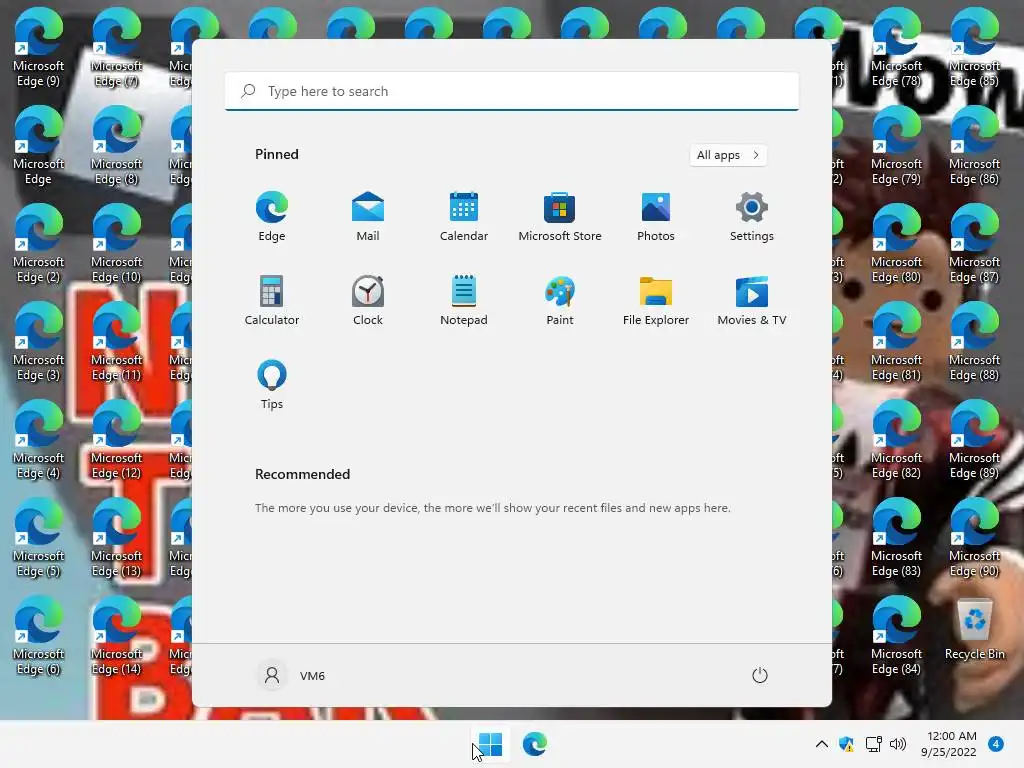Image resolution: width=1024 pixels, height=768 pixels.
Task: Select Microsoft Edge (90) desktop shortcut
Action: (974, 538)
